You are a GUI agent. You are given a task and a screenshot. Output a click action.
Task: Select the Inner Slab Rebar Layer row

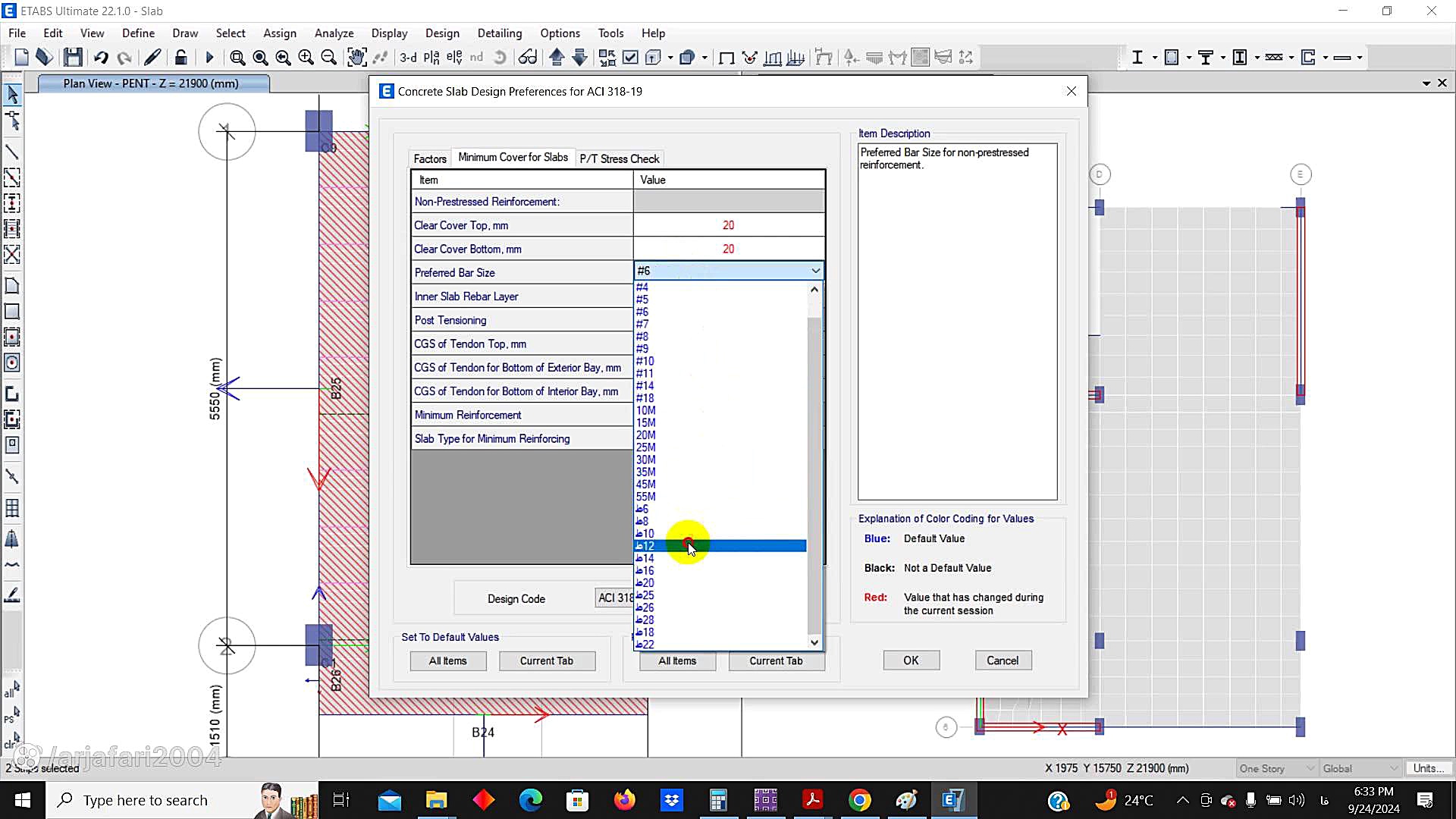pyautogui.click(x=522, y=297)
